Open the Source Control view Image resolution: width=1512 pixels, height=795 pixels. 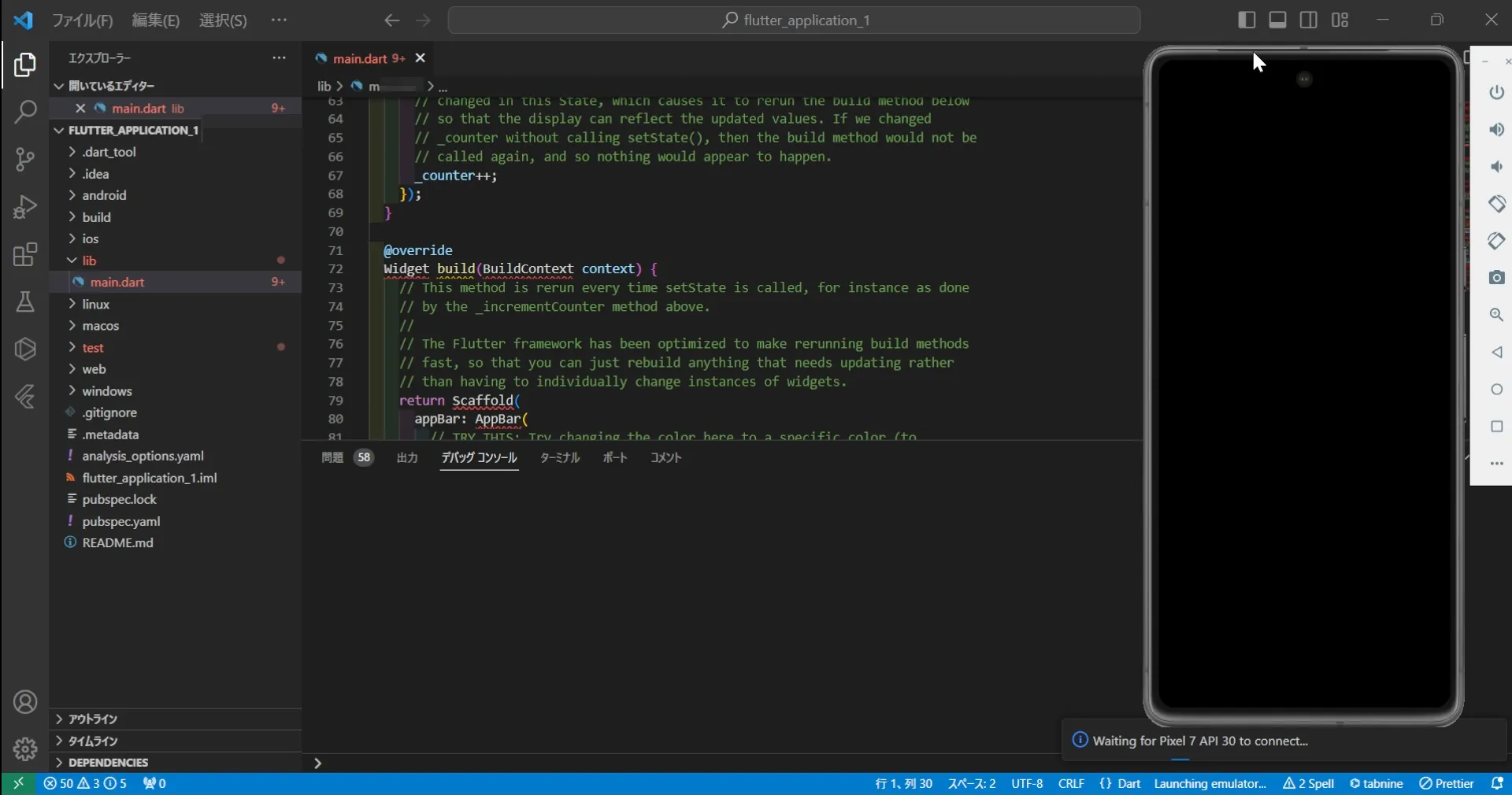point(25,160)
